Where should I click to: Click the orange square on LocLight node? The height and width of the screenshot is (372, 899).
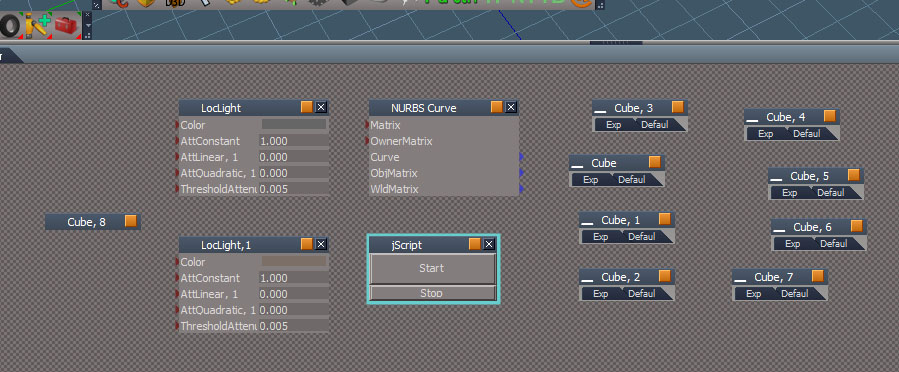307,107
